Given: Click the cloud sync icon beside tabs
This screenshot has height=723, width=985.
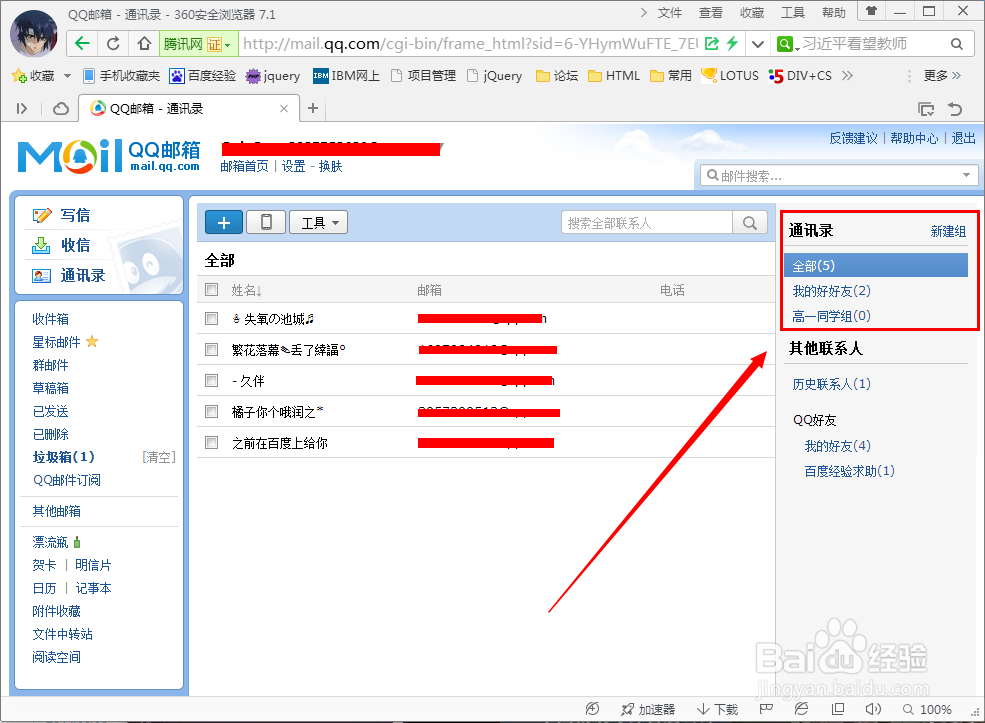Looking at the screenshot, I should pyautogui.click(x=61, y=109).
